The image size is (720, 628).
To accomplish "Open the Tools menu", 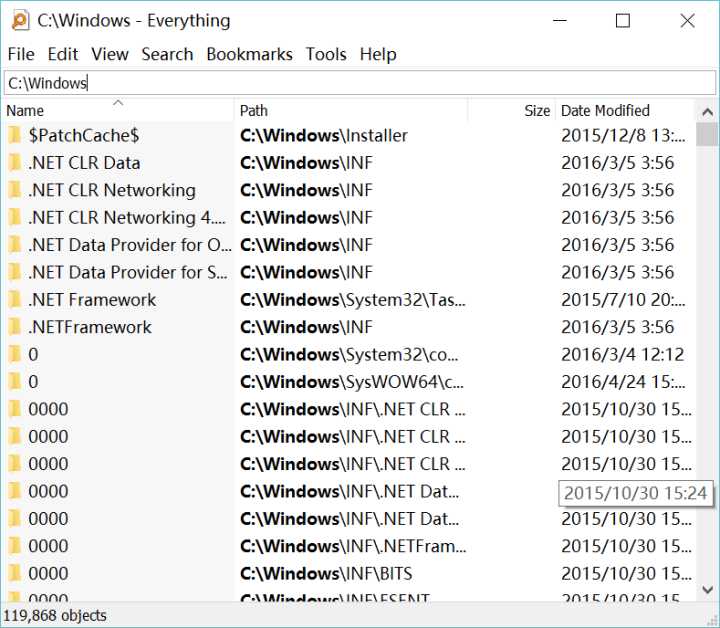I will click(326, 54).
